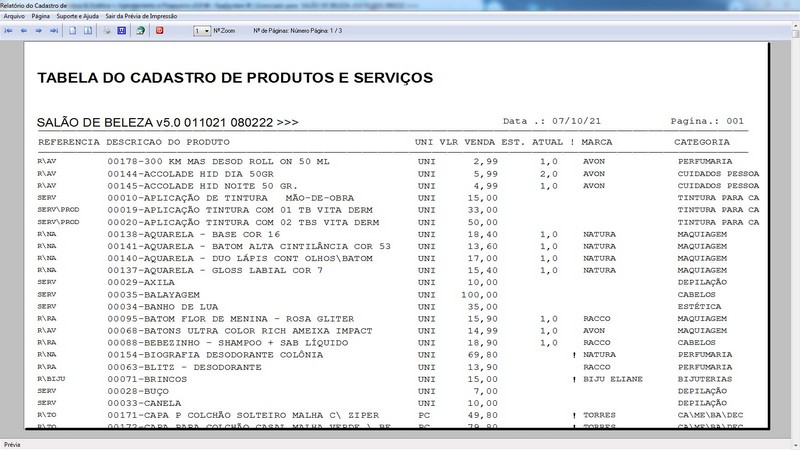
Task: Click the R\BIJU reference cell
Action: point(51,379)
